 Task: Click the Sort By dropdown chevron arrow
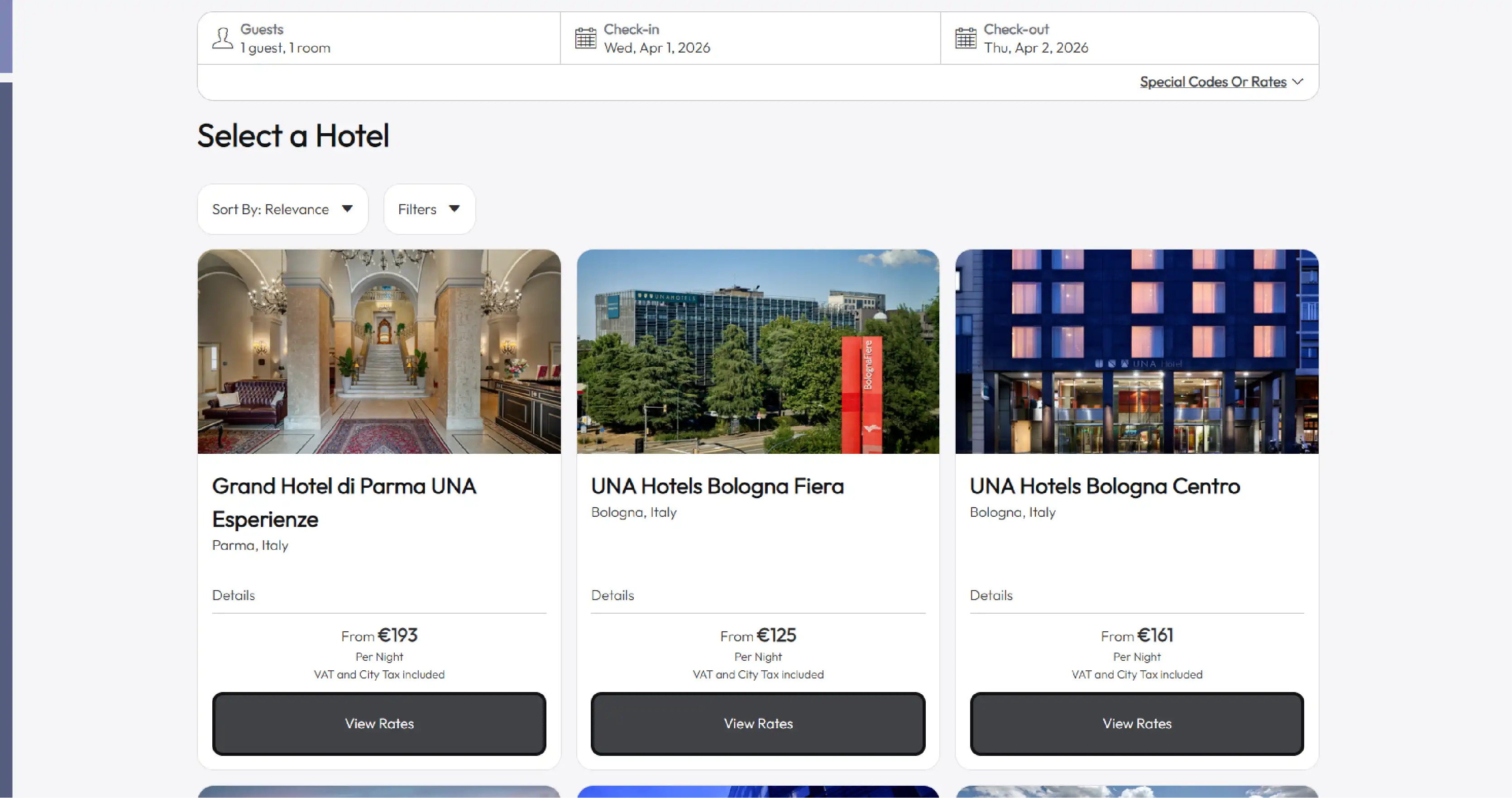coord(348,209)
